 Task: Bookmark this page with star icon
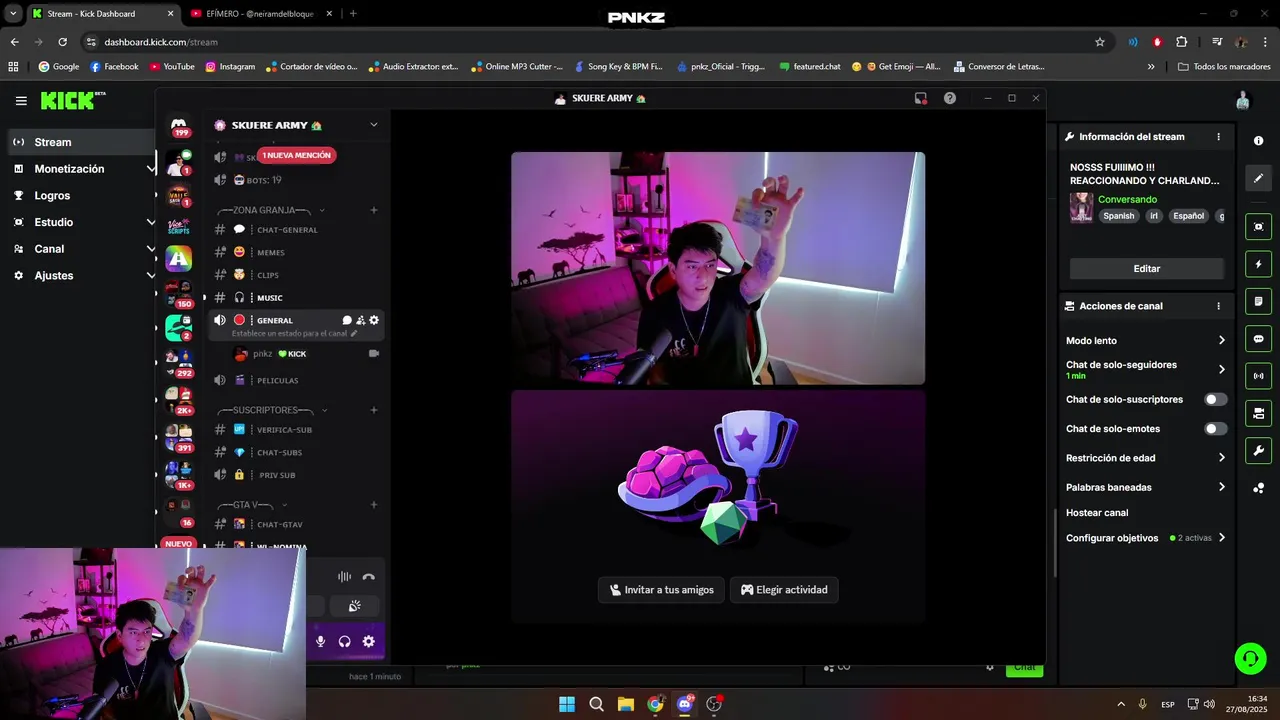tap(1100, 42)
